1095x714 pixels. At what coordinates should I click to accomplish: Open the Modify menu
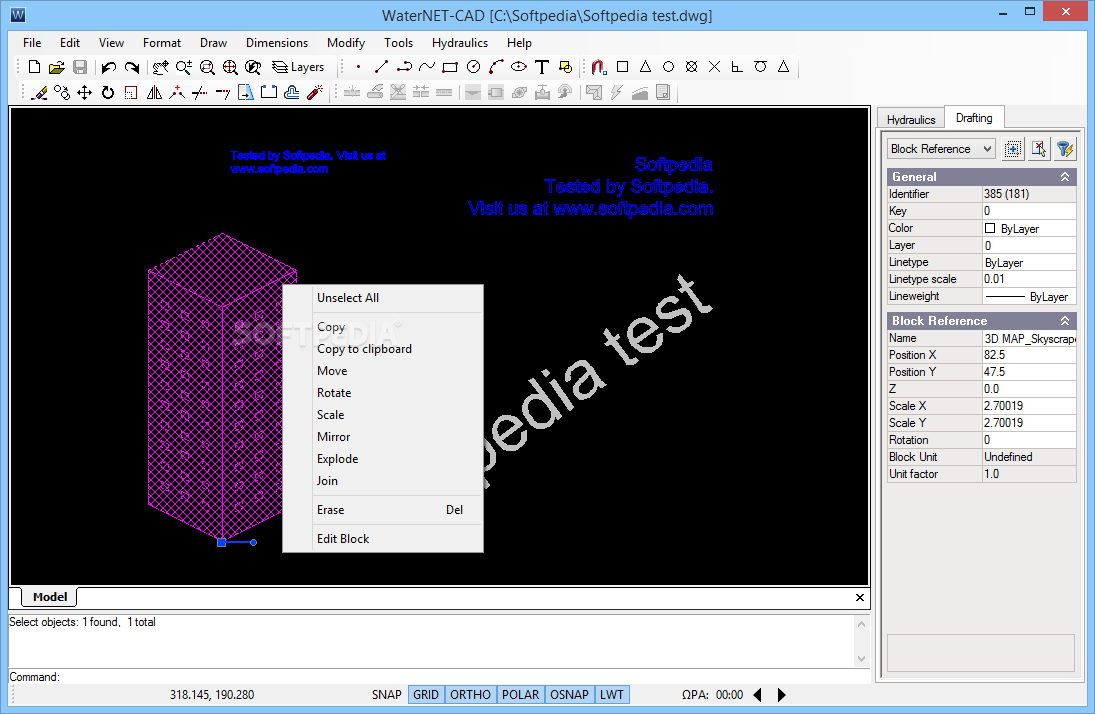click(x=346, y=43)
